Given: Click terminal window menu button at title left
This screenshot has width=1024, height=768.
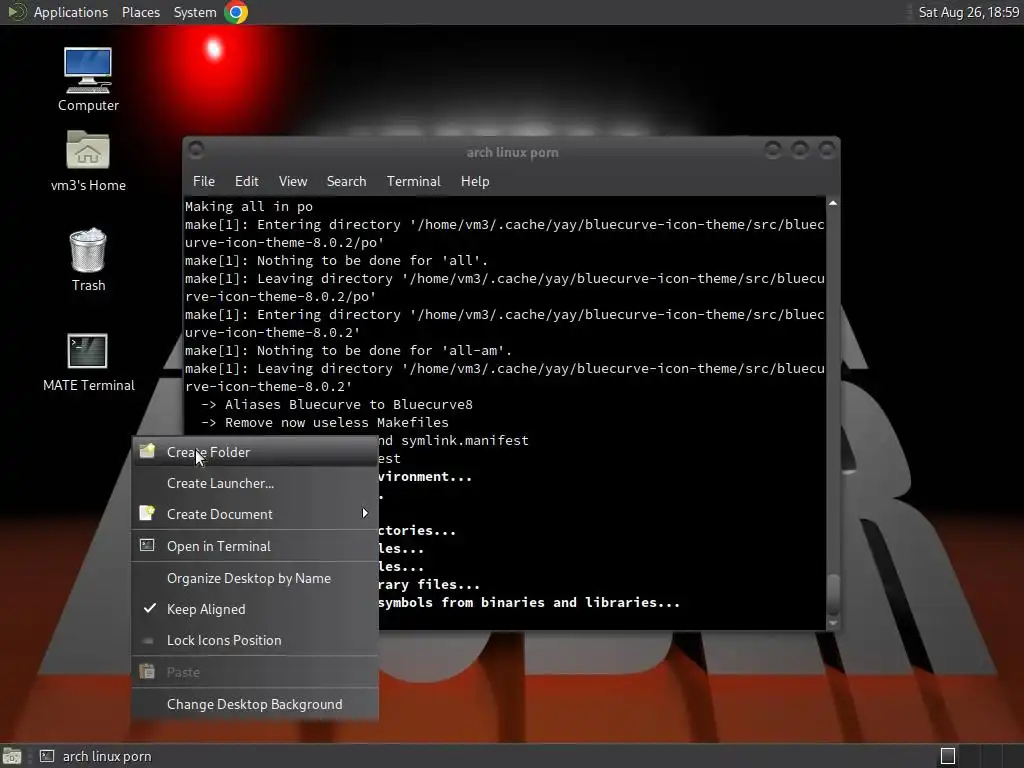Looking at the screenshot, I should click(196, 150).
